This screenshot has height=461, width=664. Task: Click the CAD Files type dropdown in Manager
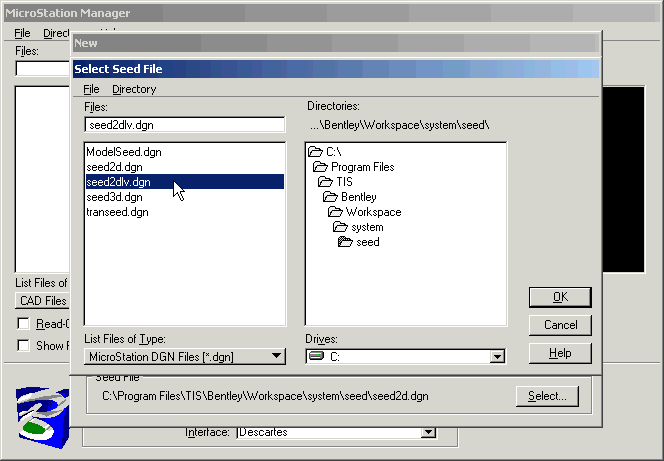[x=42, y=301]
